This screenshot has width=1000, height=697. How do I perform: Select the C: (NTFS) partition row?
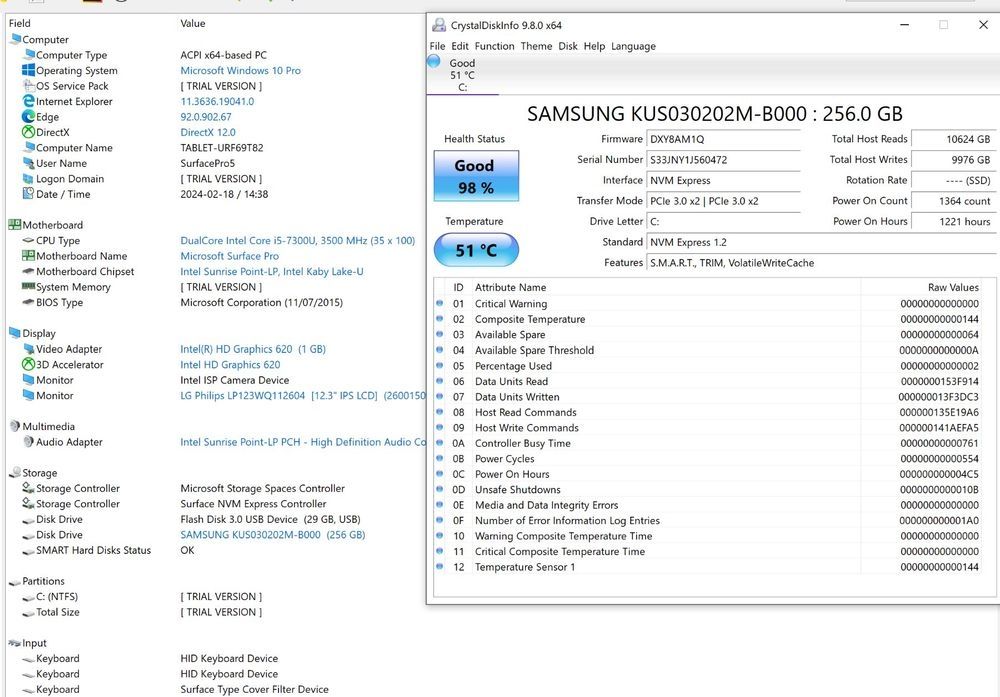[217, 596]
